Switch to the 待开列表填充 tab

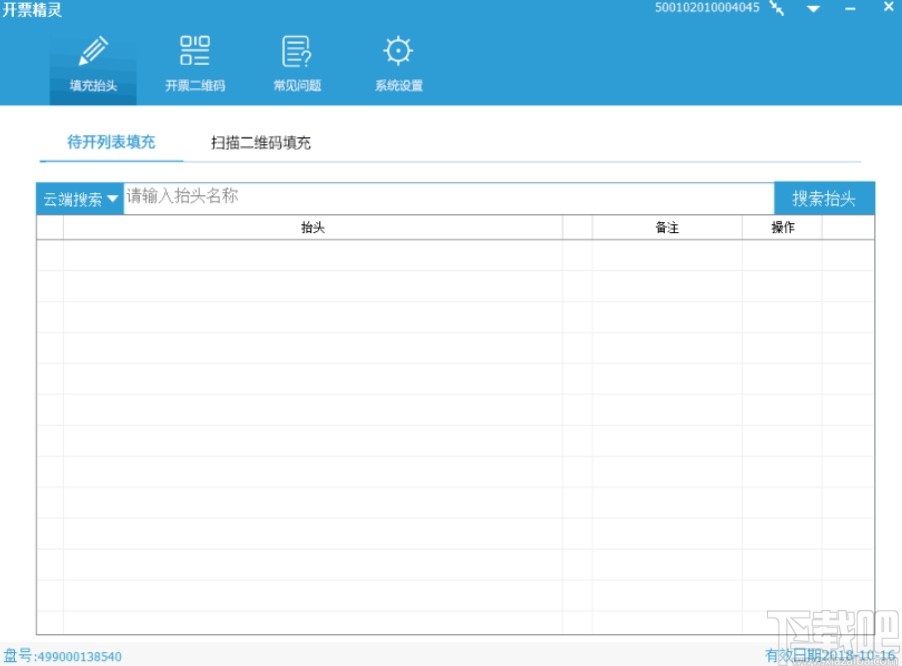(111, 142)
